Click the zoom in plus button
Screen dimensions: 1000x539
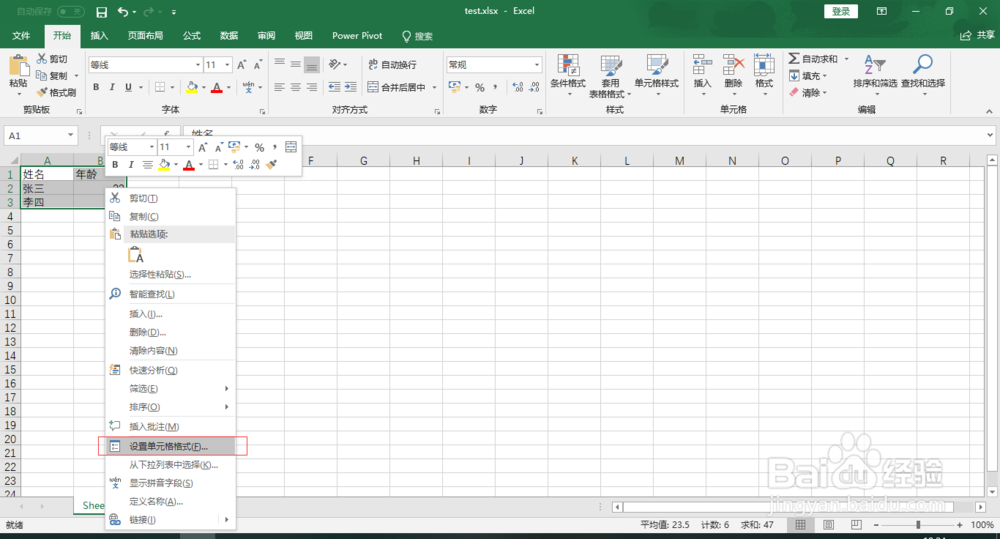[960, 525]
